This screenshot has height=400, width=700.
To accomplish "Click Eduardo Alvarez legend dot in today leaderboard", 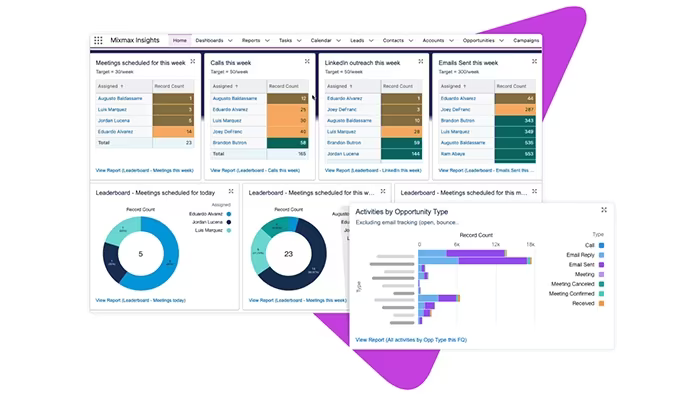I will point(229,214).
